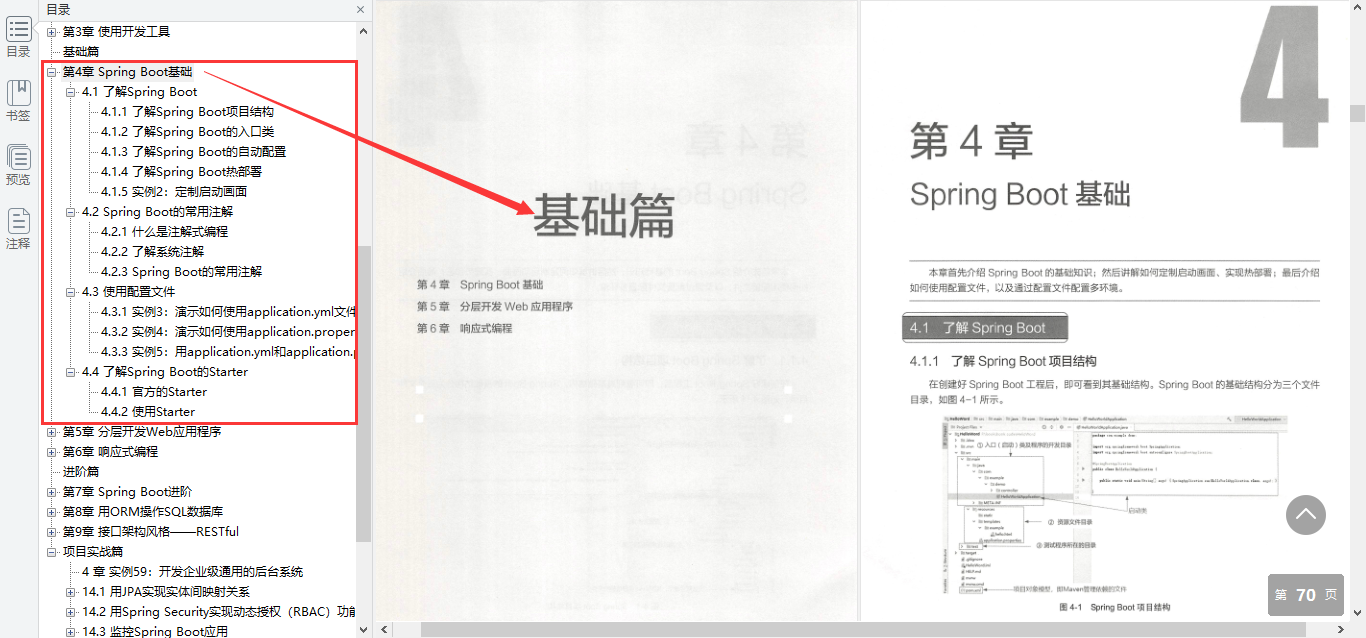Click the project structure figure image
Viewport: 1366px width, 638px height.
click(x=1113, y=506)
